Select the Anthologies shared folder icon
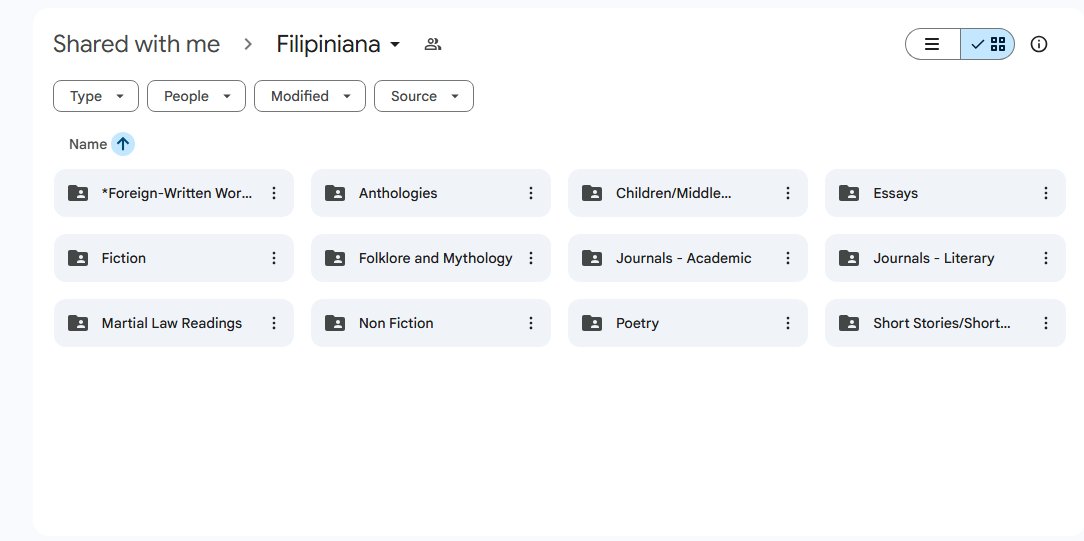This screenshot has width=1084, height=541. point(335,193)
